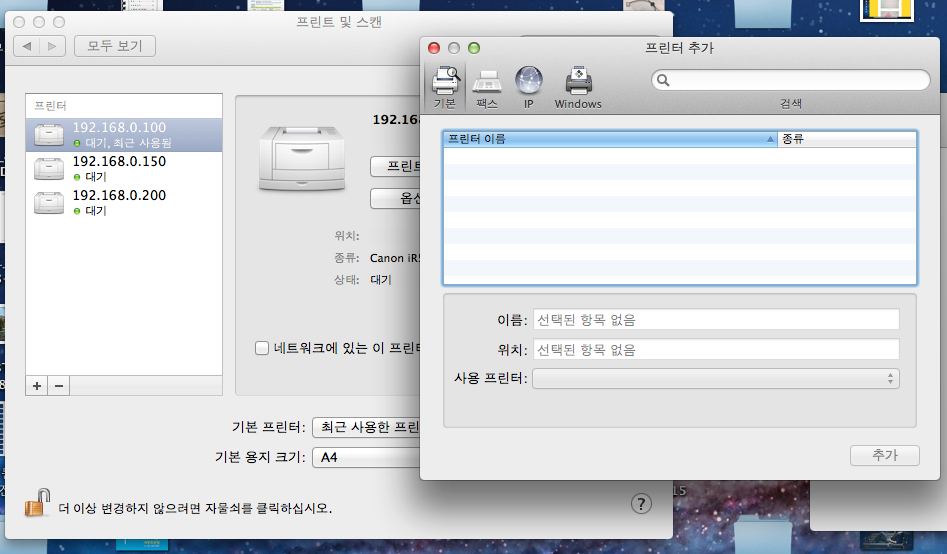Click the 추가 (Add) button

(x=883, y=455)
